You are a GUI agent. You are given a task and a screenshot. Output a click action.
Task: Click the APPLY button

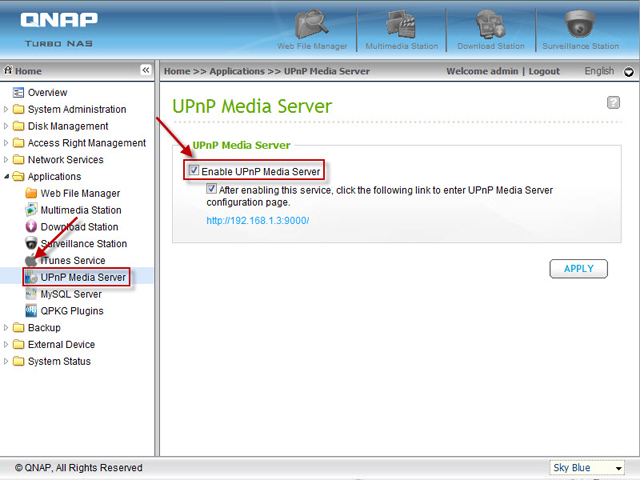pyautogui.click(x=578, y=269)
